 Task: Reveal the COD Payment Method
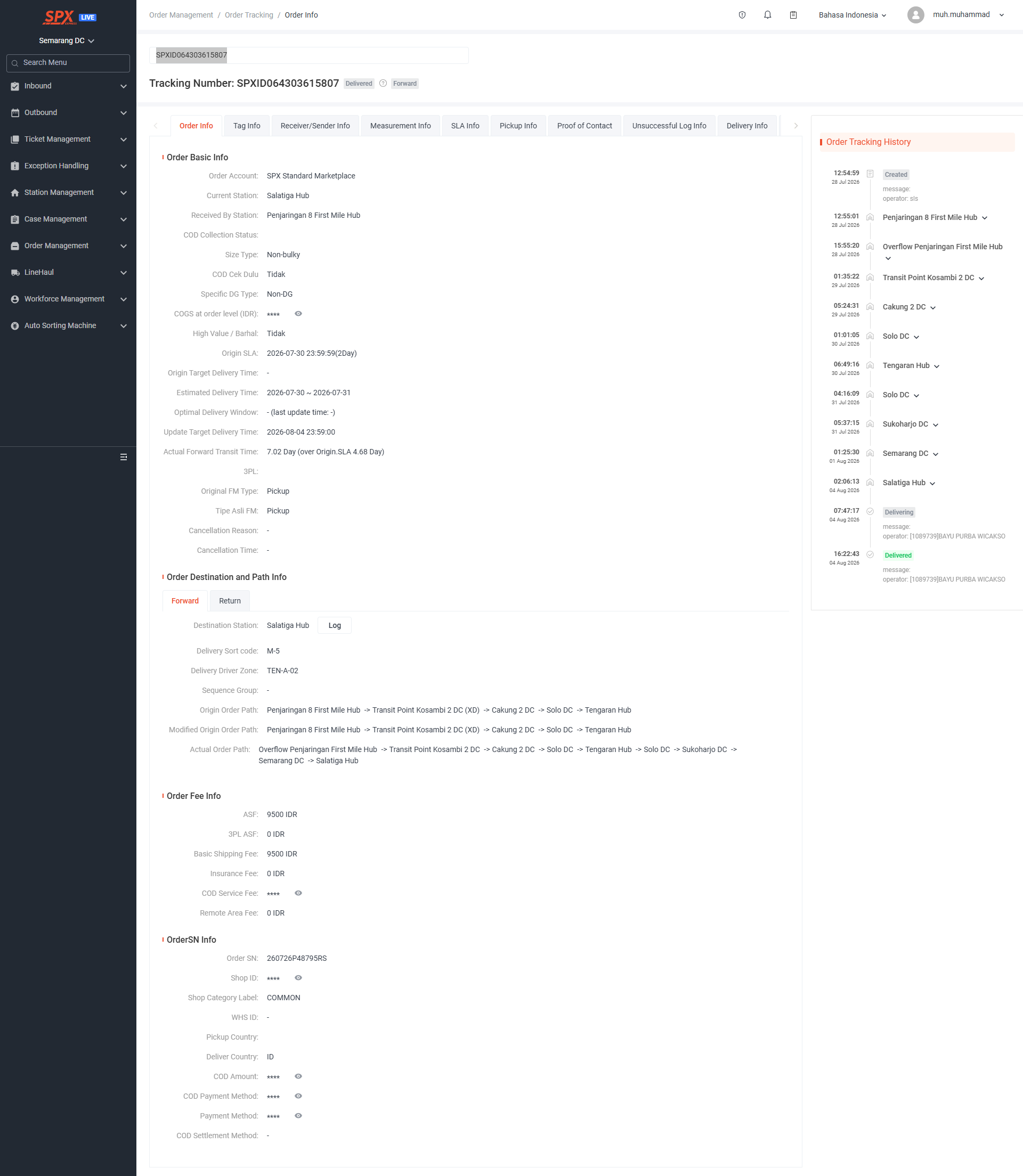[x=298, y=1096]
